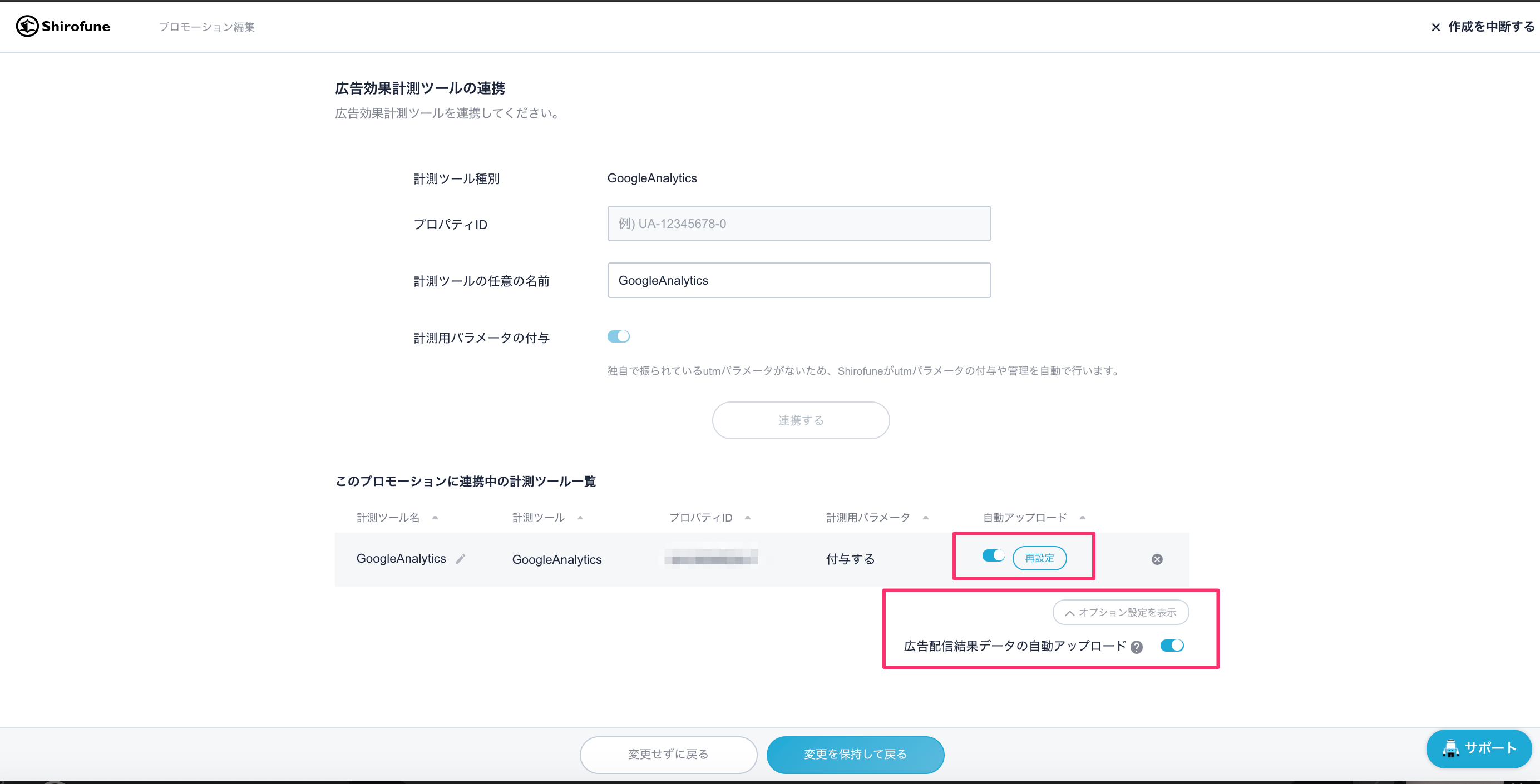
Task: Click the 連携する button
Action: (x=801, y=420)
